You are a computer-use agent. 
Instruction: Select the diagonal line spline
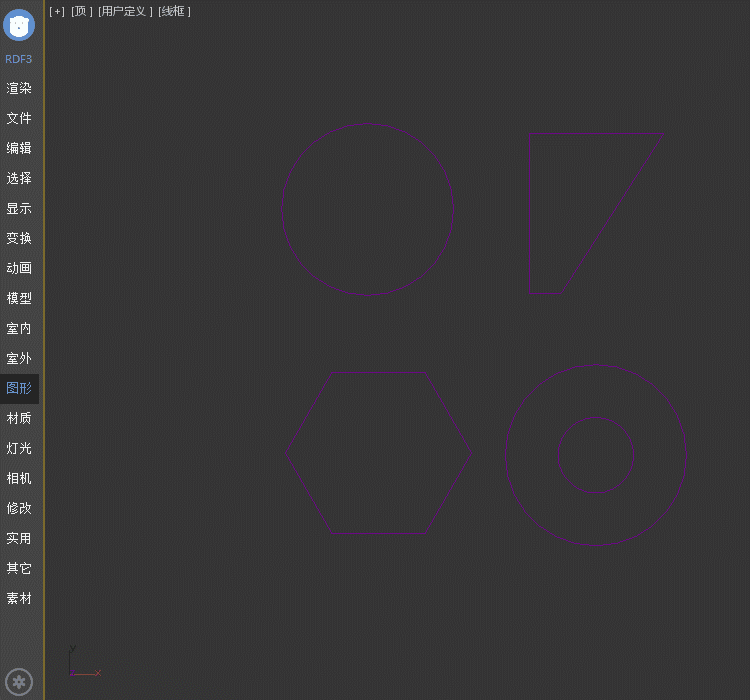[x=611, y=216]
